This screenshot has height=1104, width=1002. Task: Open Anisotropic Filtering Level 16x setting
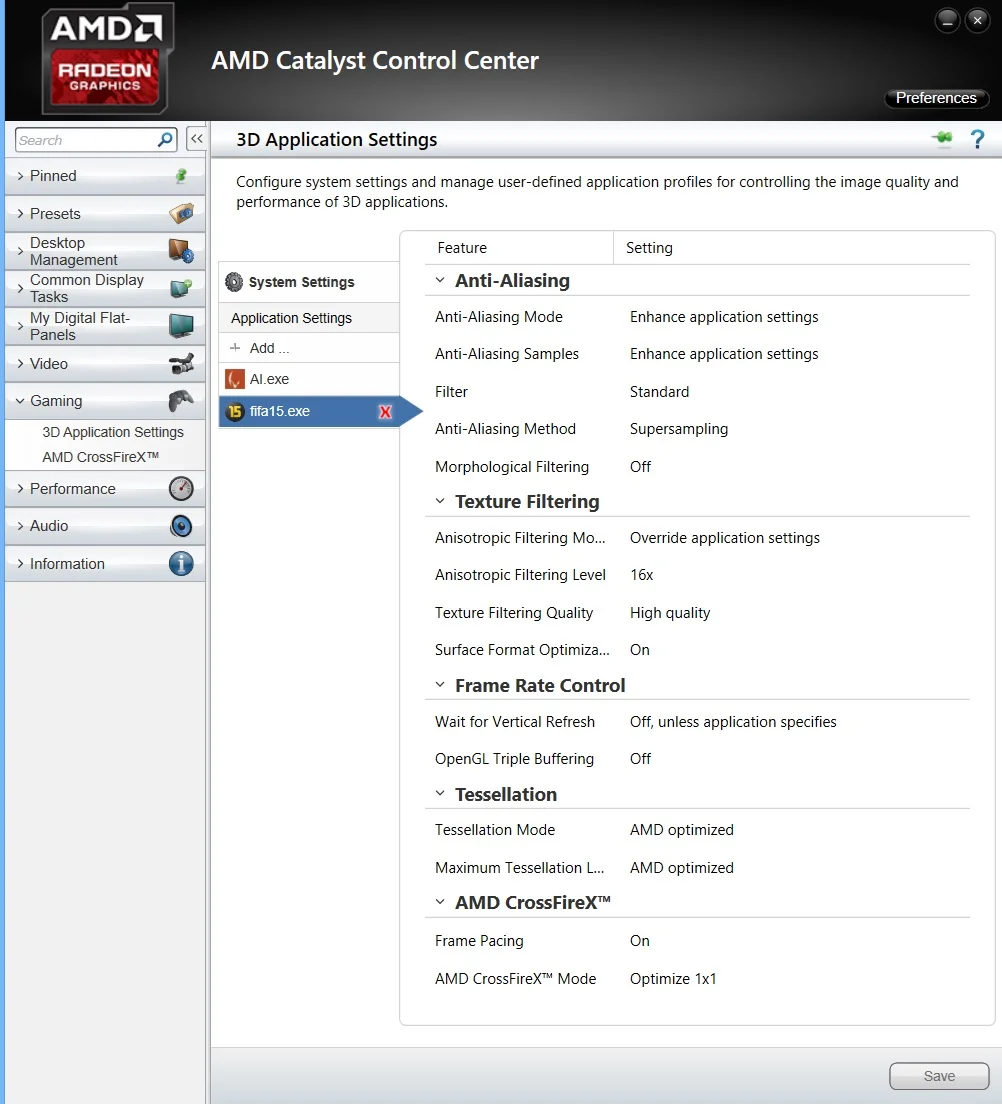click(641, 575)
